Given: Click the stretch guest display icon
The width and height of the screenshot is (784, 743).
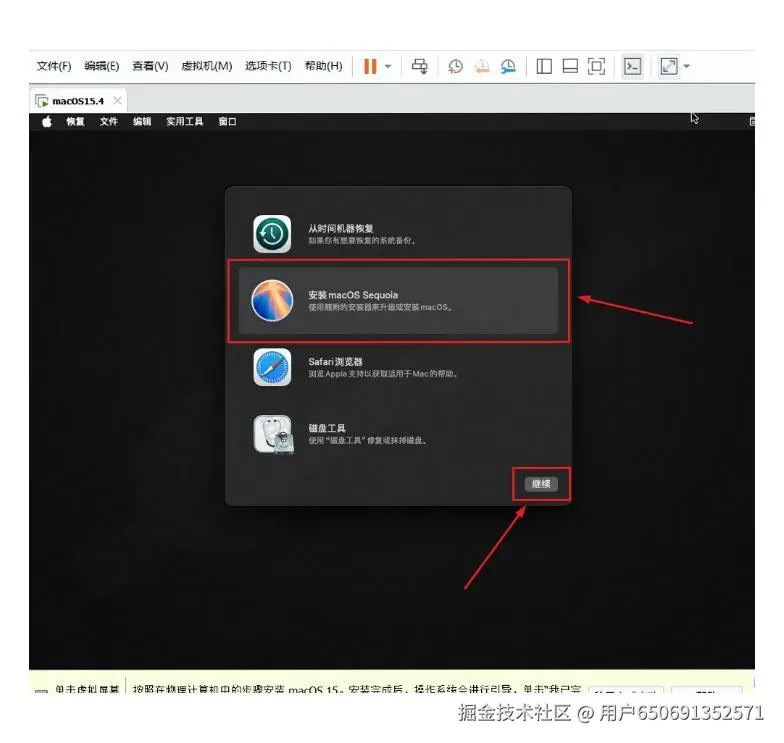Looking at the screenshot, I should 669,66.
